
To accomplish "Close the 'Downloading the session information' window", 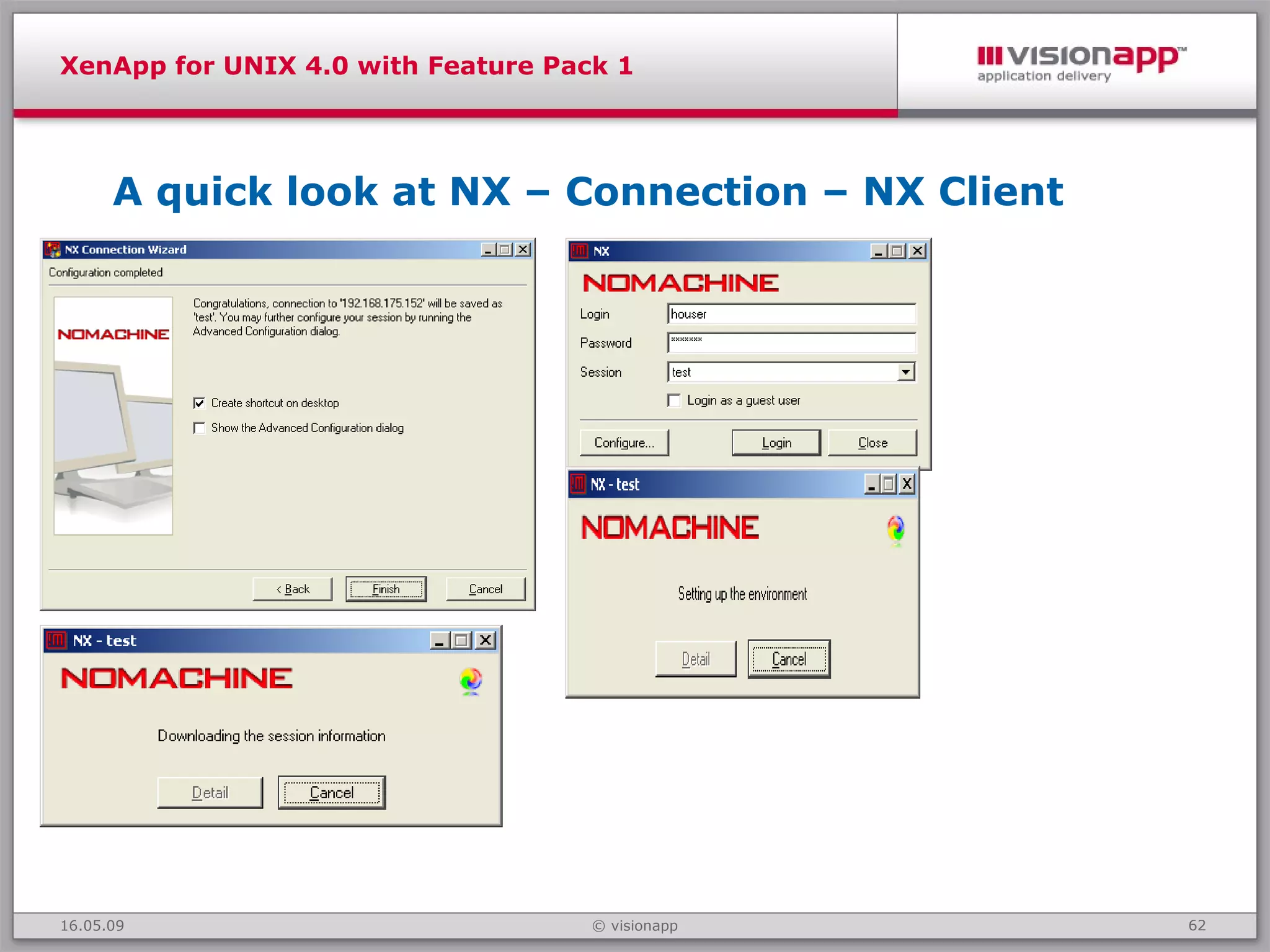I will [486, 640].
